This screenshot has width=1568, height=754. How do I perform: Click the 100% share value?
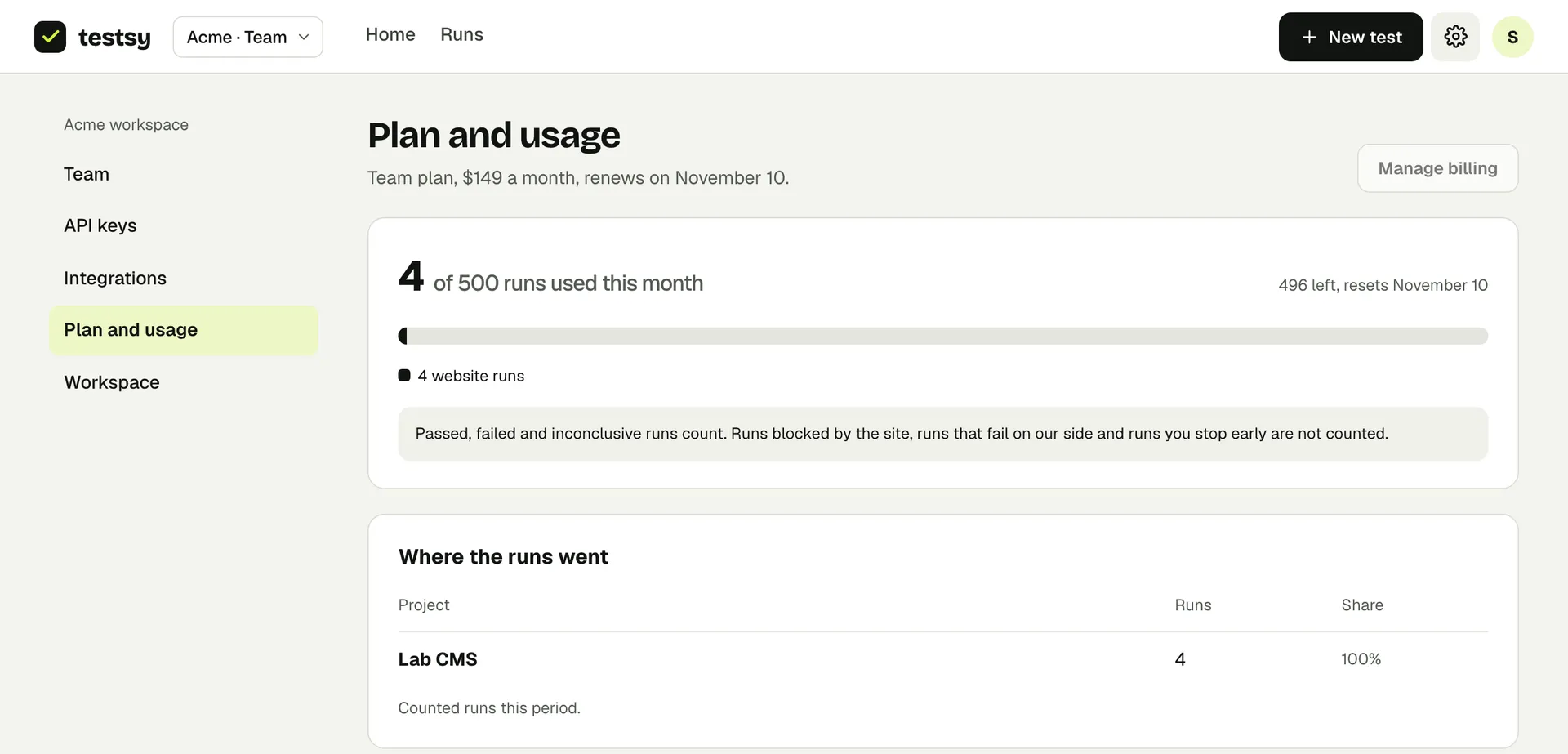1361,659
